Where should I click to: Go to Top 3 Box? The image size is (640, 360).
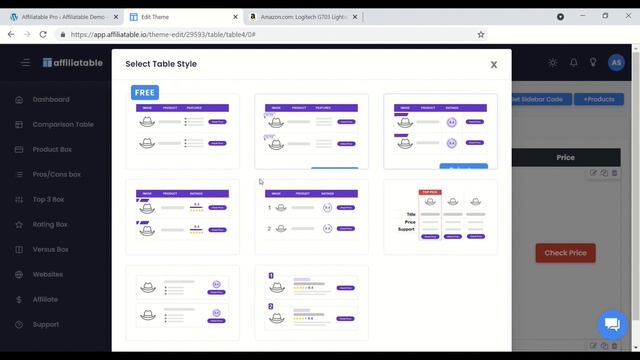tap(48, 200)
